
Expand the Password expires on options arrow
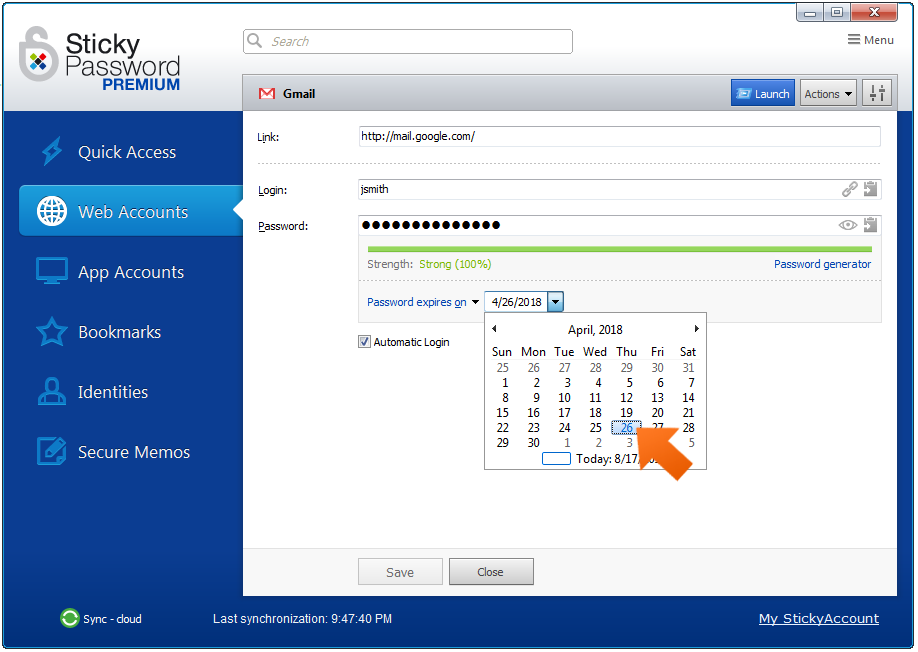(x=475, y=302)
